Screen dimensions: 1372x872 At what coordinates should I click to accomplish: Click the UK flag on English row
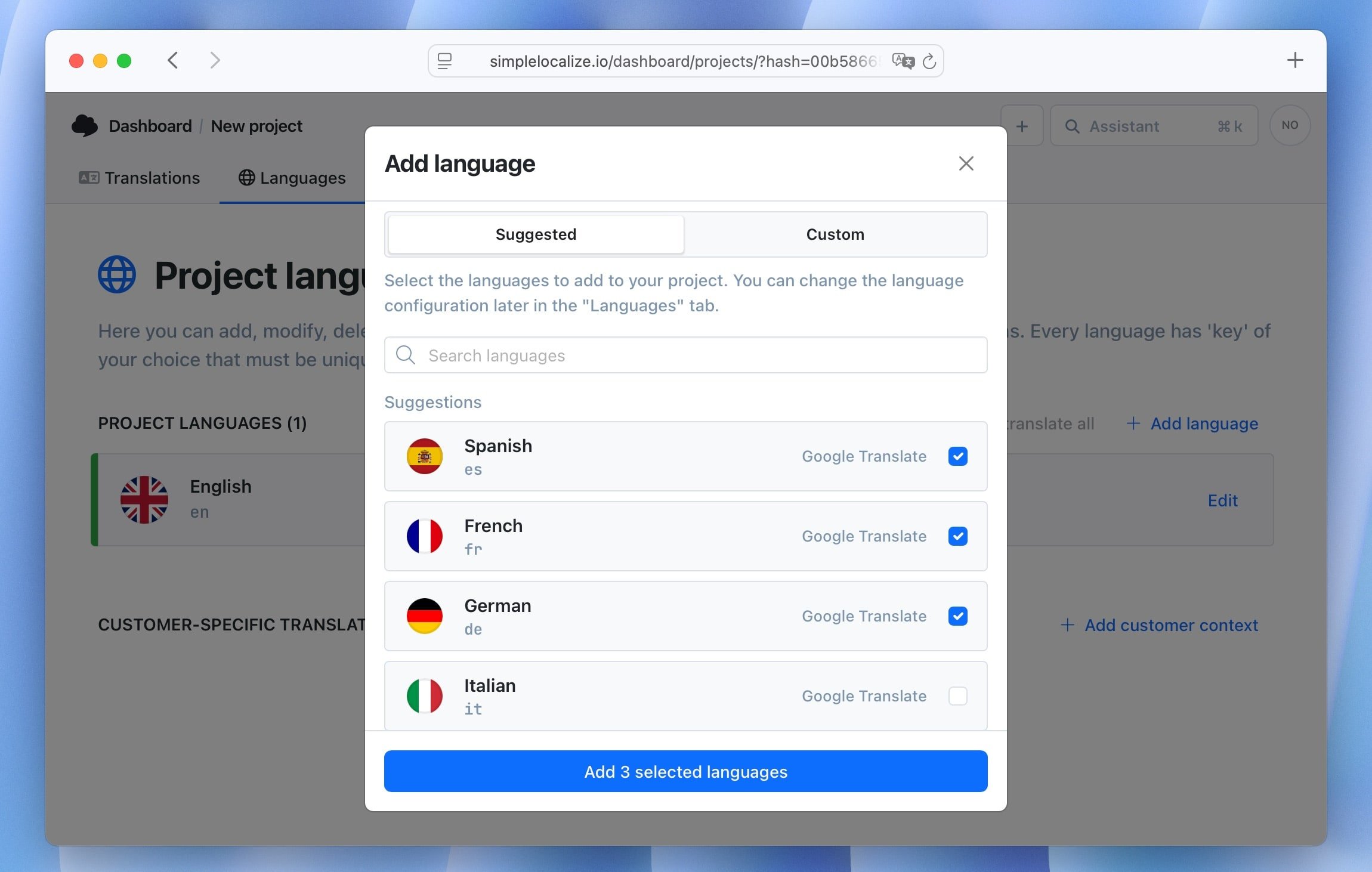(144, 500)
